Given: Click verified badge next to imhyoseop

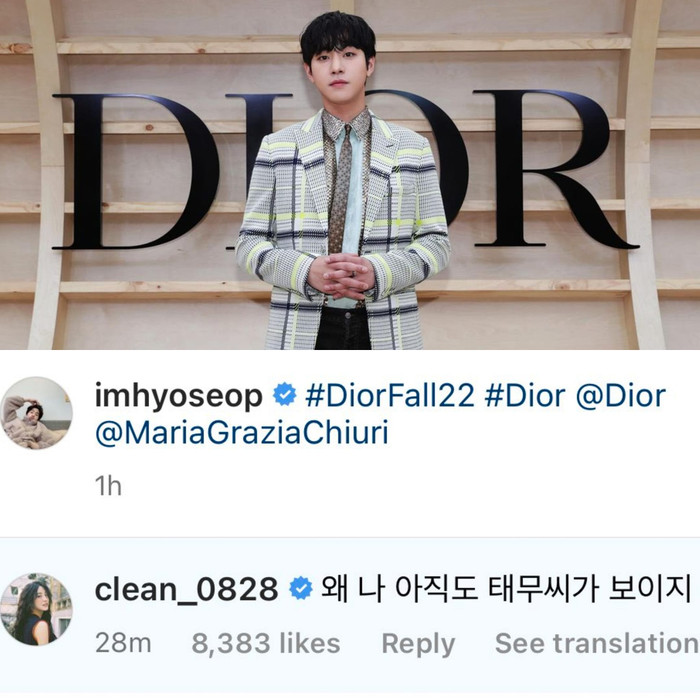Looking at the screenshot, I should [x=284, y=395].
